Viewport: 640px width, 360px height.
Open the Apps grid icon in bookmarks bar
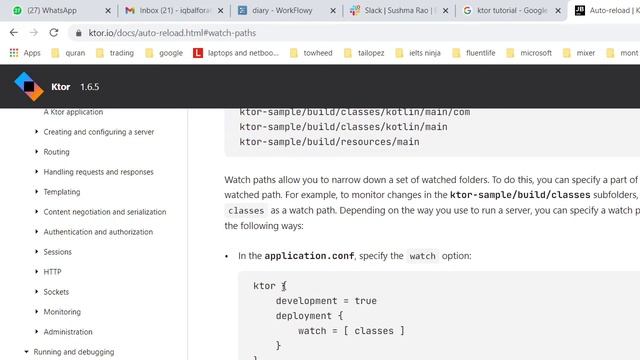coord(14,53)
